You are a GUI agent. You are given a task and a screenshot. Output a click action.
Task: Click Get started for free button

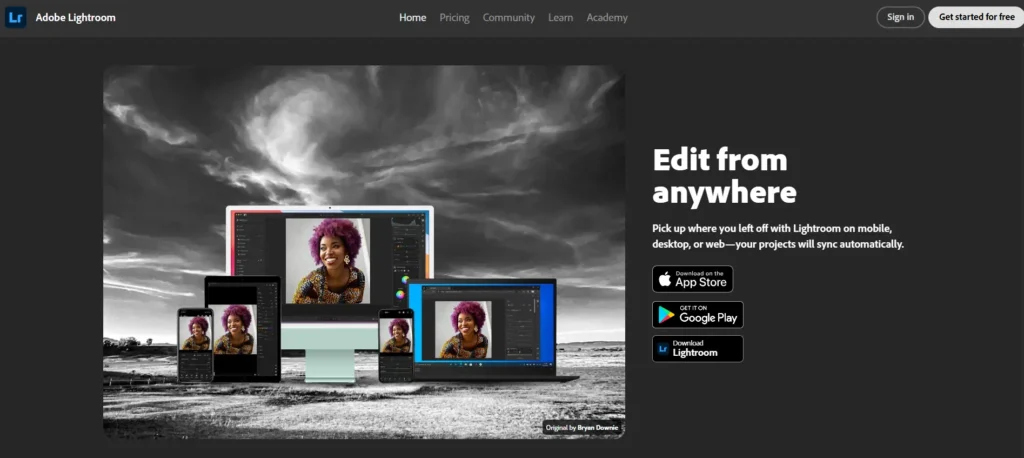pos(976,17)
